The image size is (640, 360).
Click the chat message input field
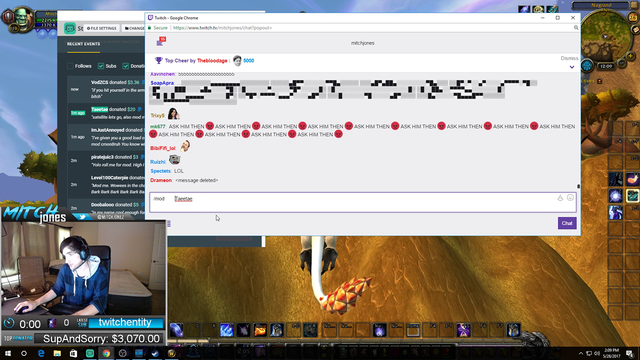click(x=362, y=202)
